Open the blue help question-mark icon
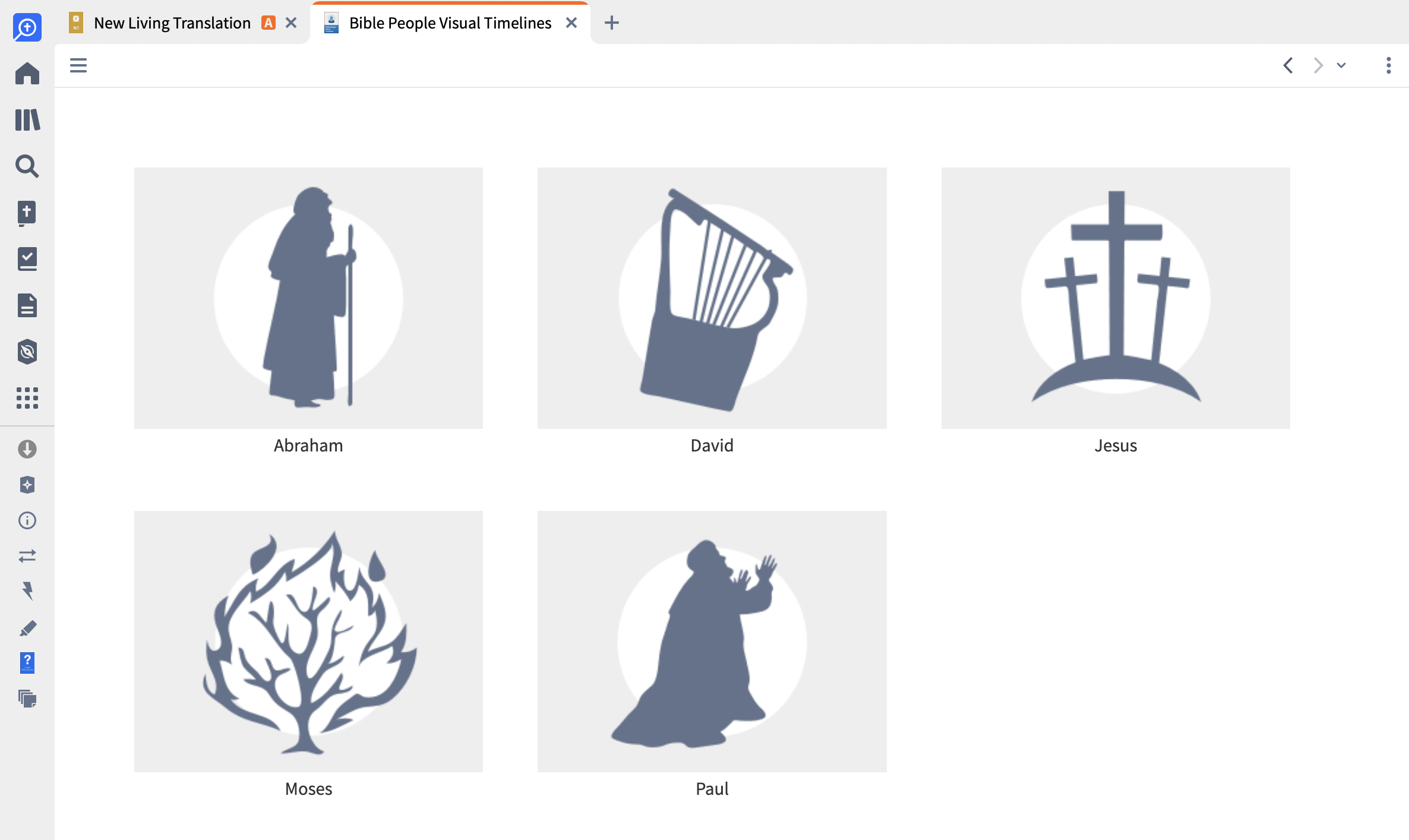 click(27, 662)
